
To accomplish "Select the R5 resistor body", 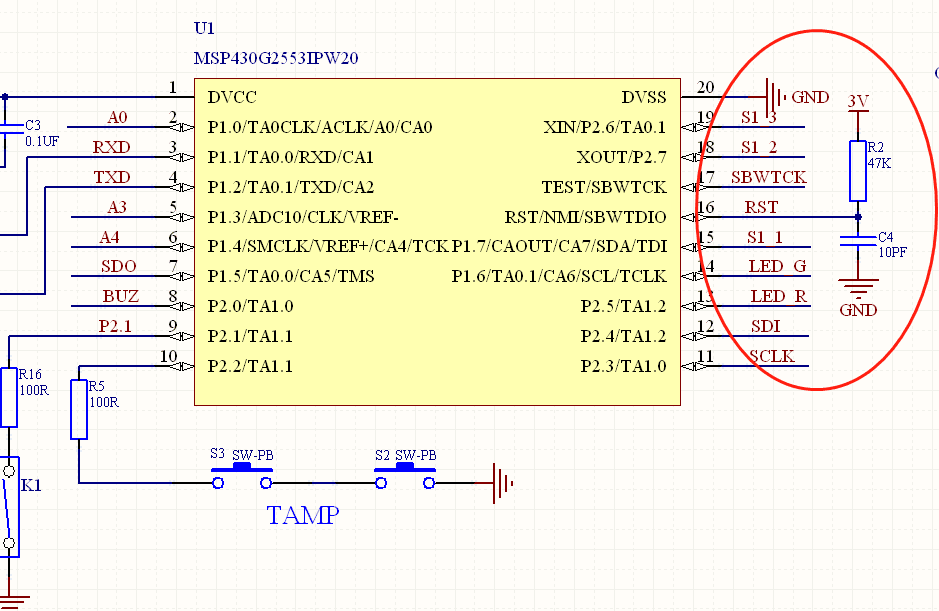I will point(79,409).
